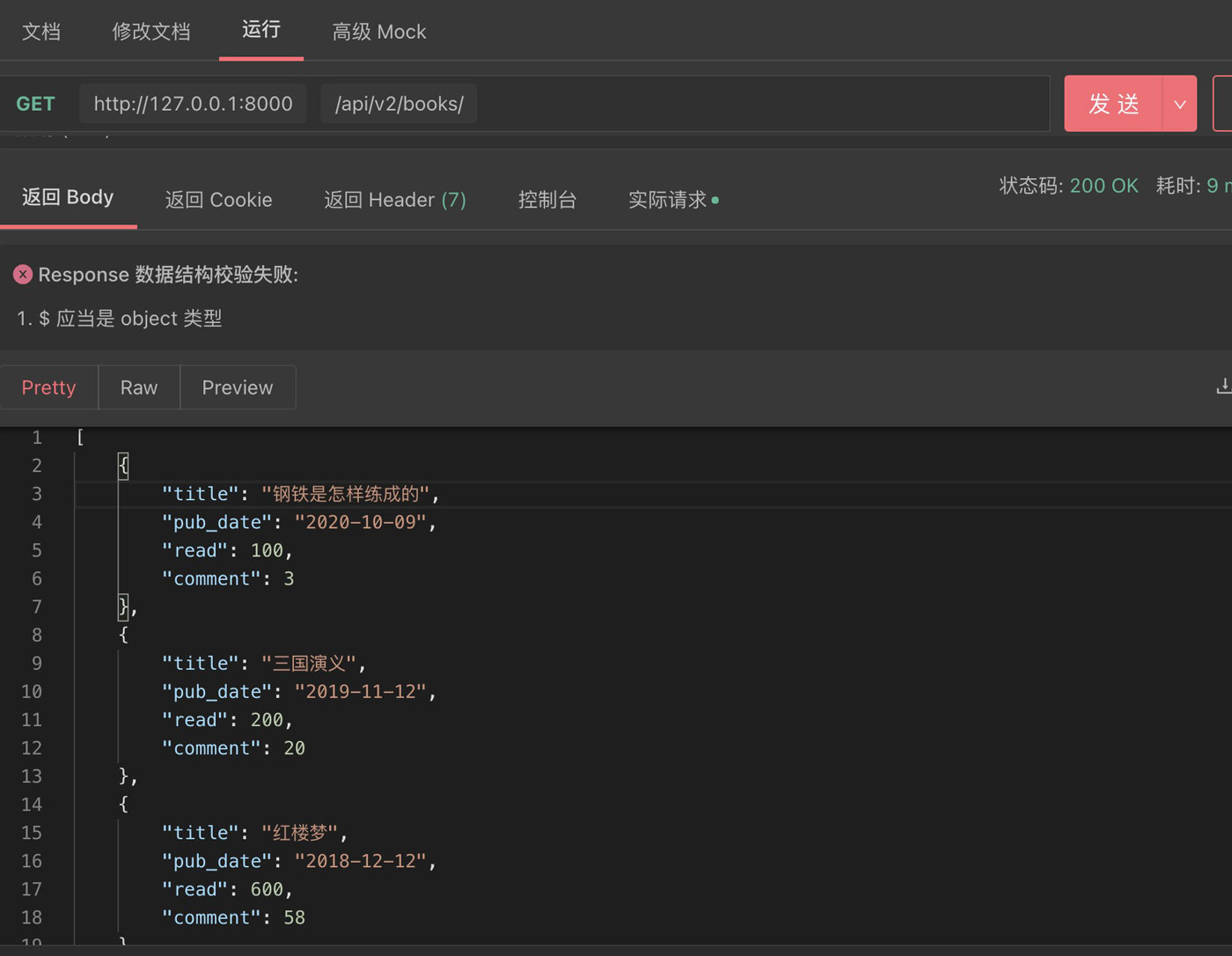Open the 高级 Mock tab
This screenshot has height=956, width=1232.
(378, 32)
